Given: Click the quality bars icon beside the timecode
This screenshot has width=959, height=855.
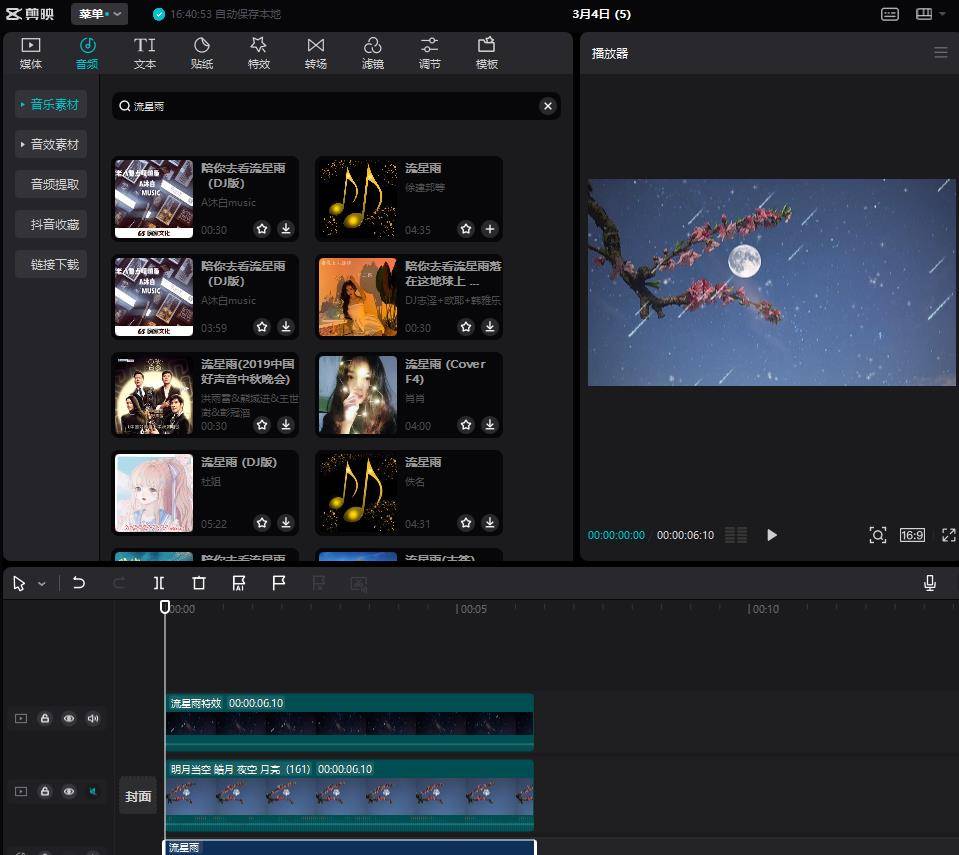Looking at the screenshot, I should pos(736,535).
